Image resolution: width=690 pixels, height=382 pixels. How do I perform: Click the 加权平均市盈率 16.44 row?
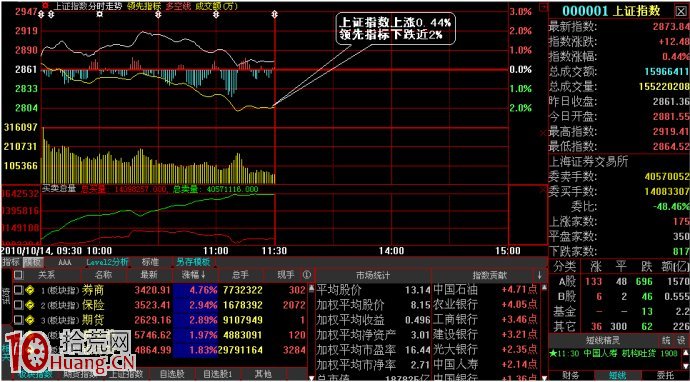click(x=373, y=350)
